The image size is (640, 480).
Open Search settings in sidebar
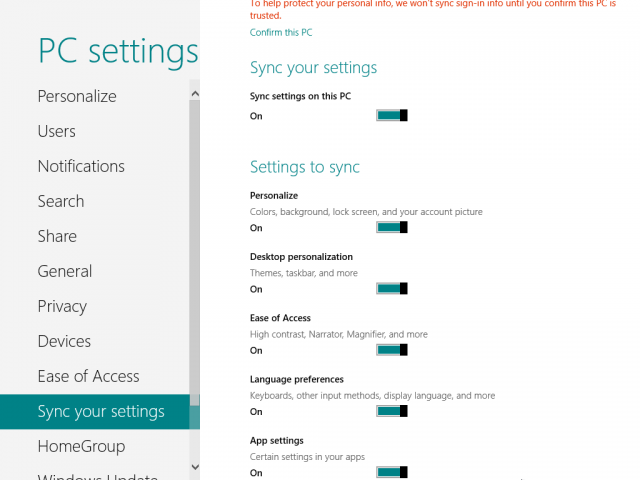pyautogui.click(x=61, y=202)
